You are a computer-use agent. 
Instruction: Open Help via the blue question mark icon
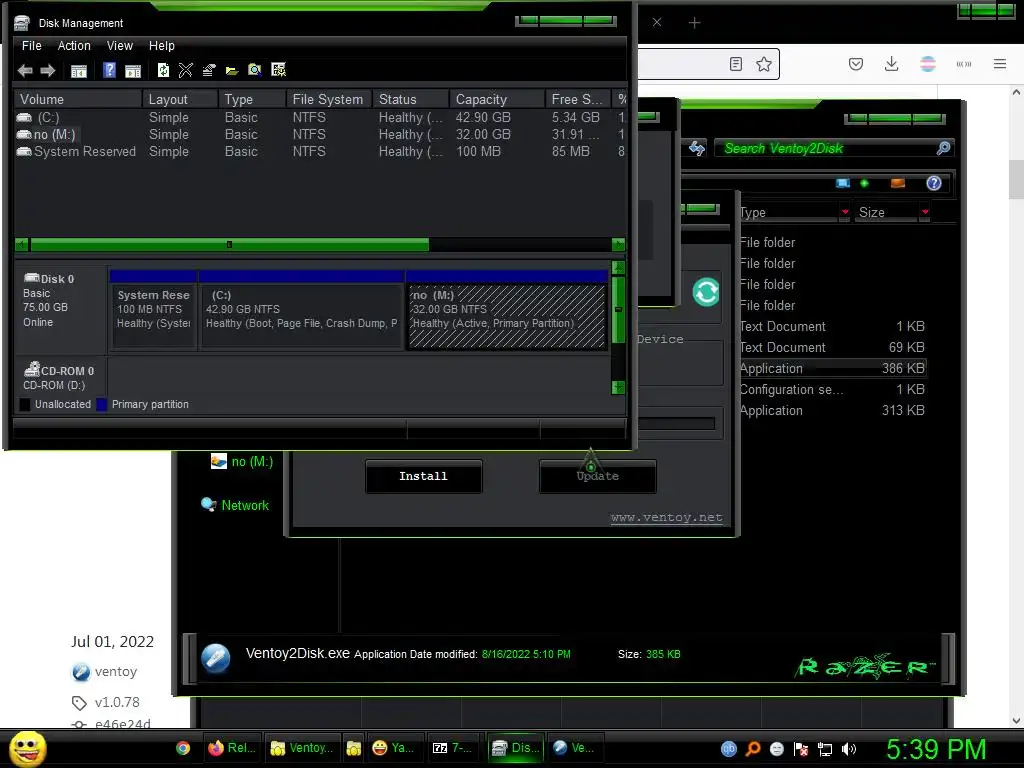pos(110,70)
